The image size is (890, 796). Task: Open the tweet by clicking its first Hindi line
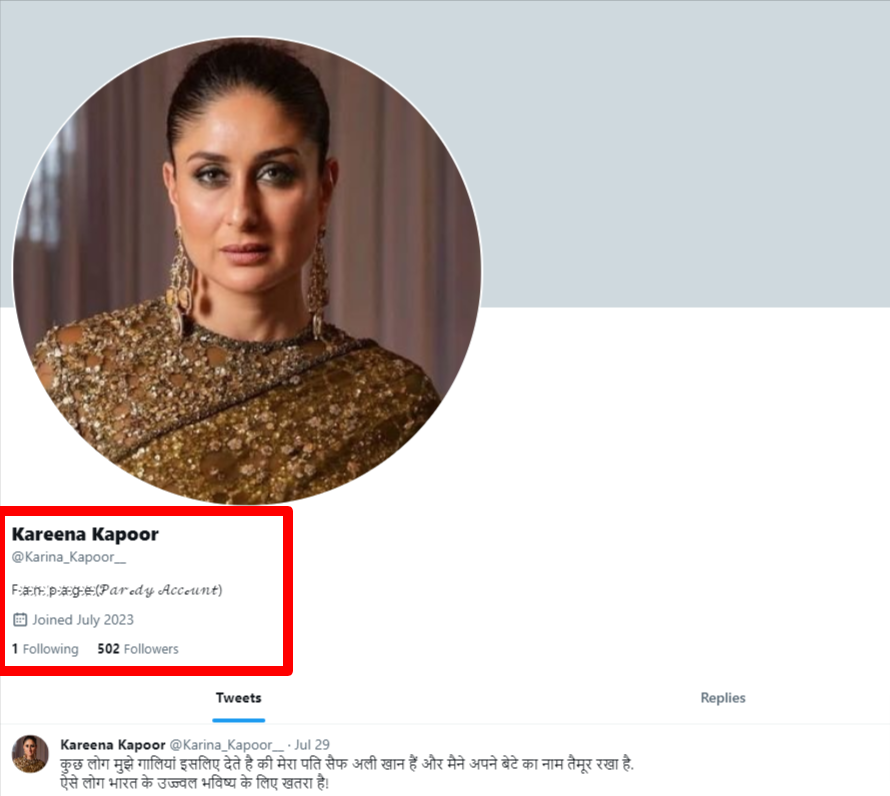pyautogui.click(x=347, y=764)
